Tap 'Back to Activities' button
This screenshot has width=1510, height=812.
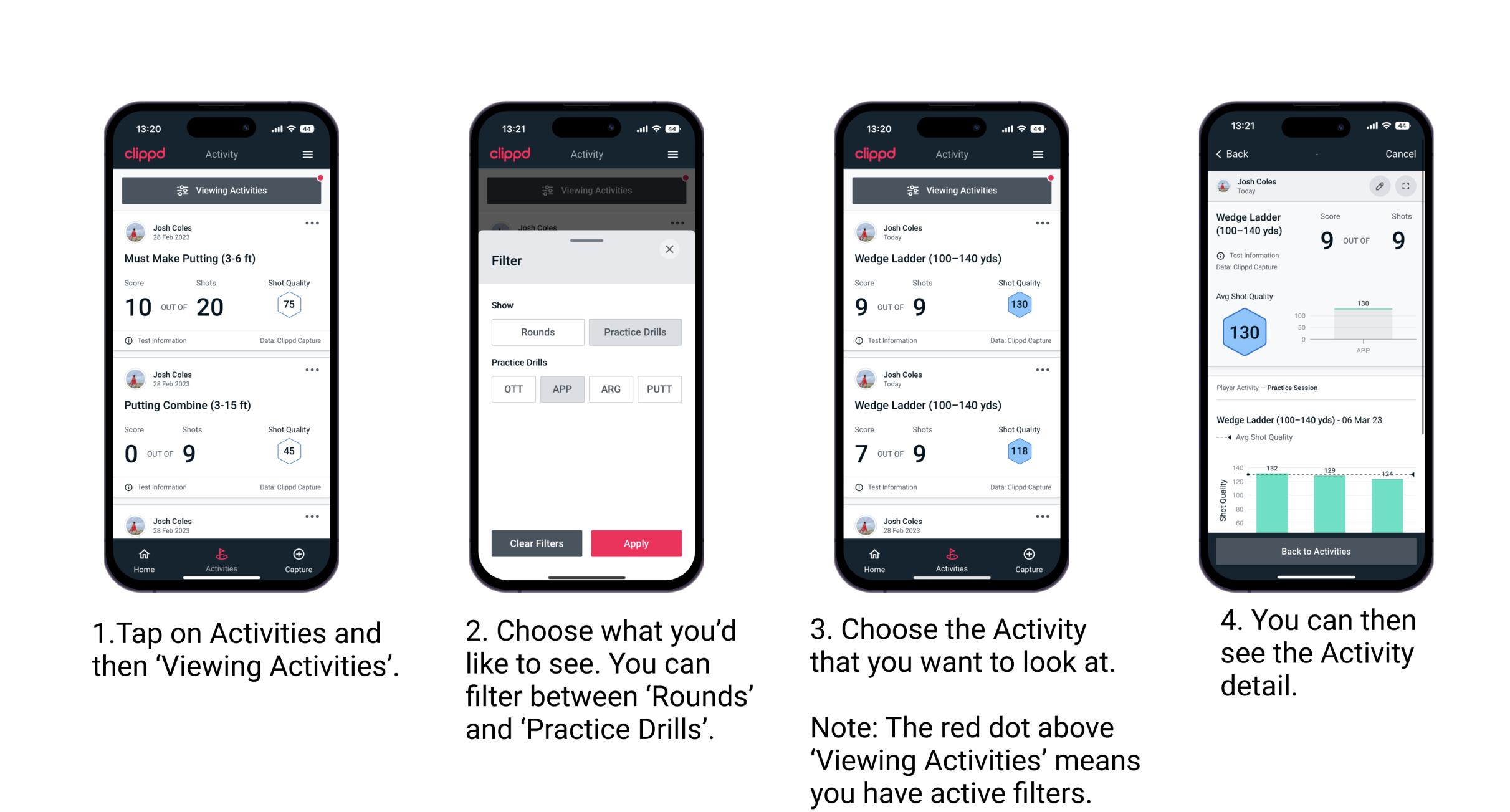1318,552
